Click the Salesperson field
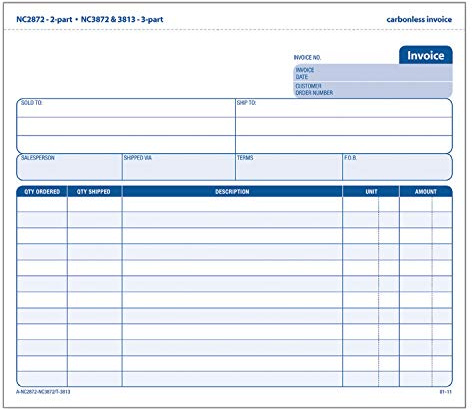Image resolution: width=472 pixels, height=409 pixels. click(69, 167)
